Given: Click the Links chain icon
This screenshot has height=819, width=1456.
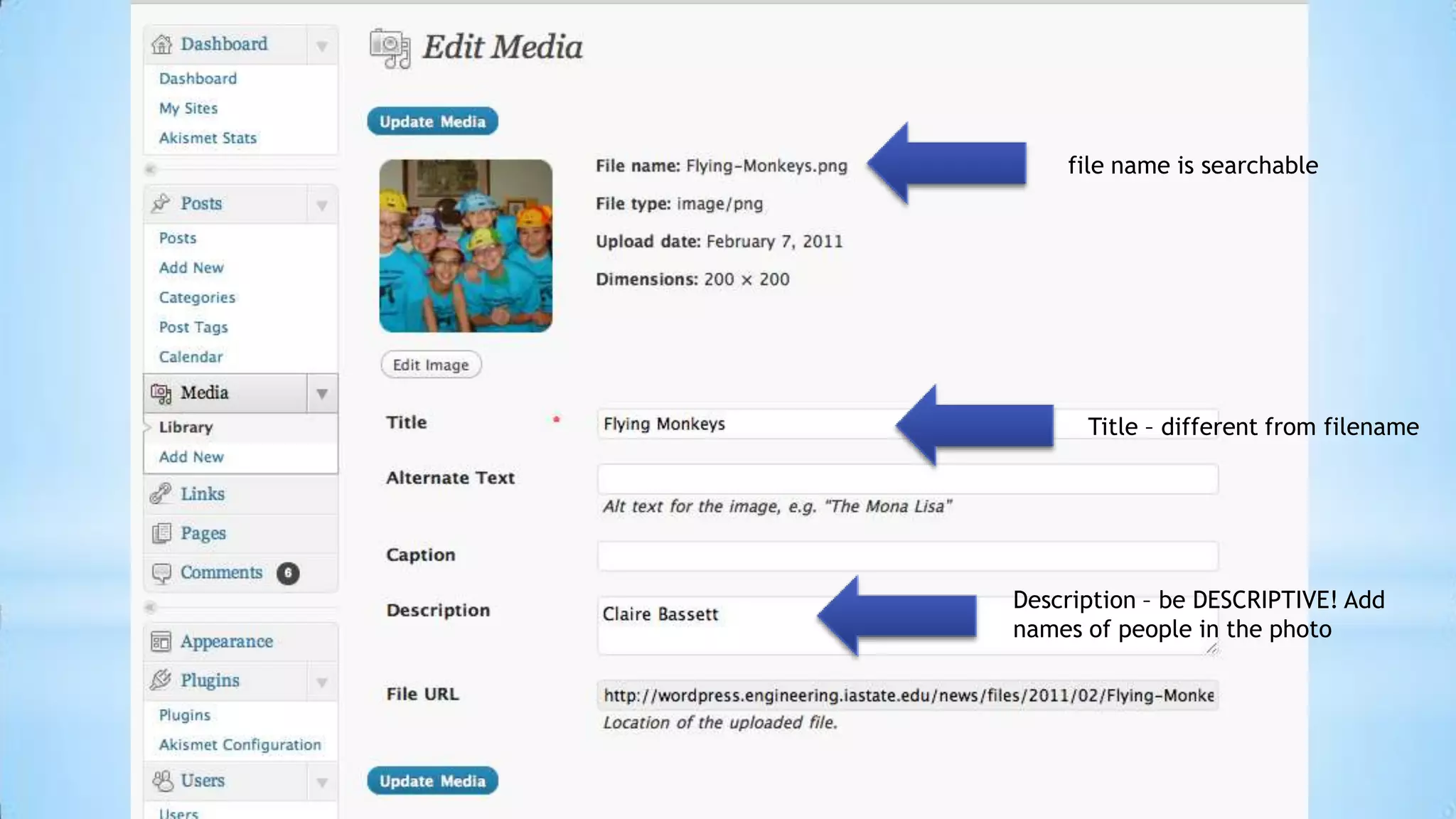Looking at the screenshot, I should click(x=161, y=493).
